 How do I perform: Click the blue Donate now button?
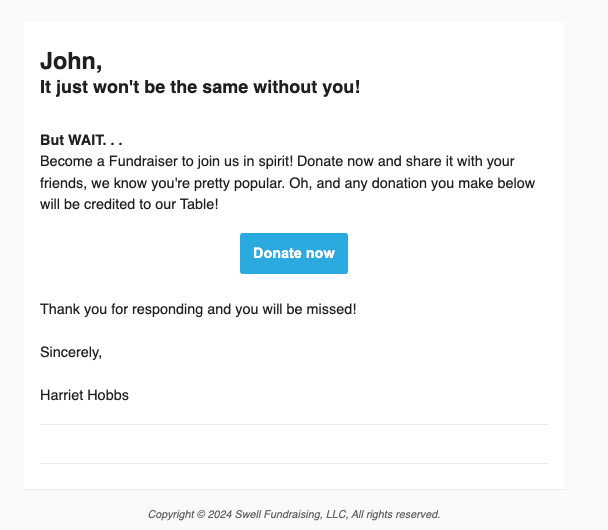[294, 253]
